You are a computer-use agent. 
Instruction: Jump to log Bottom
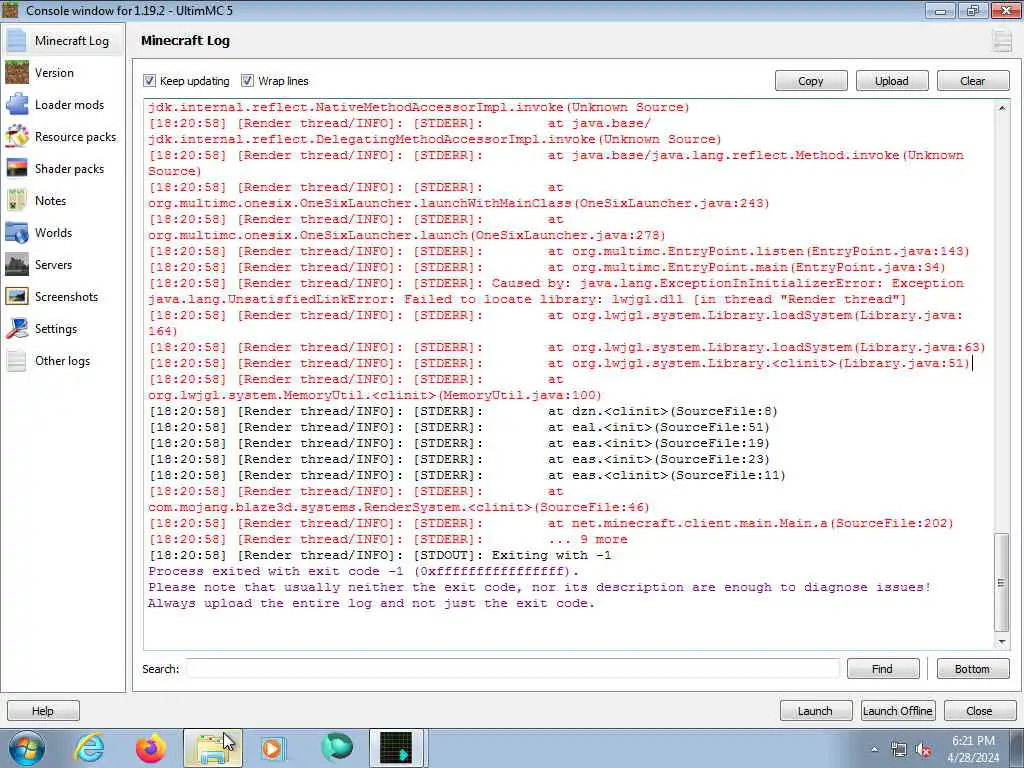[x=973, y=669]
